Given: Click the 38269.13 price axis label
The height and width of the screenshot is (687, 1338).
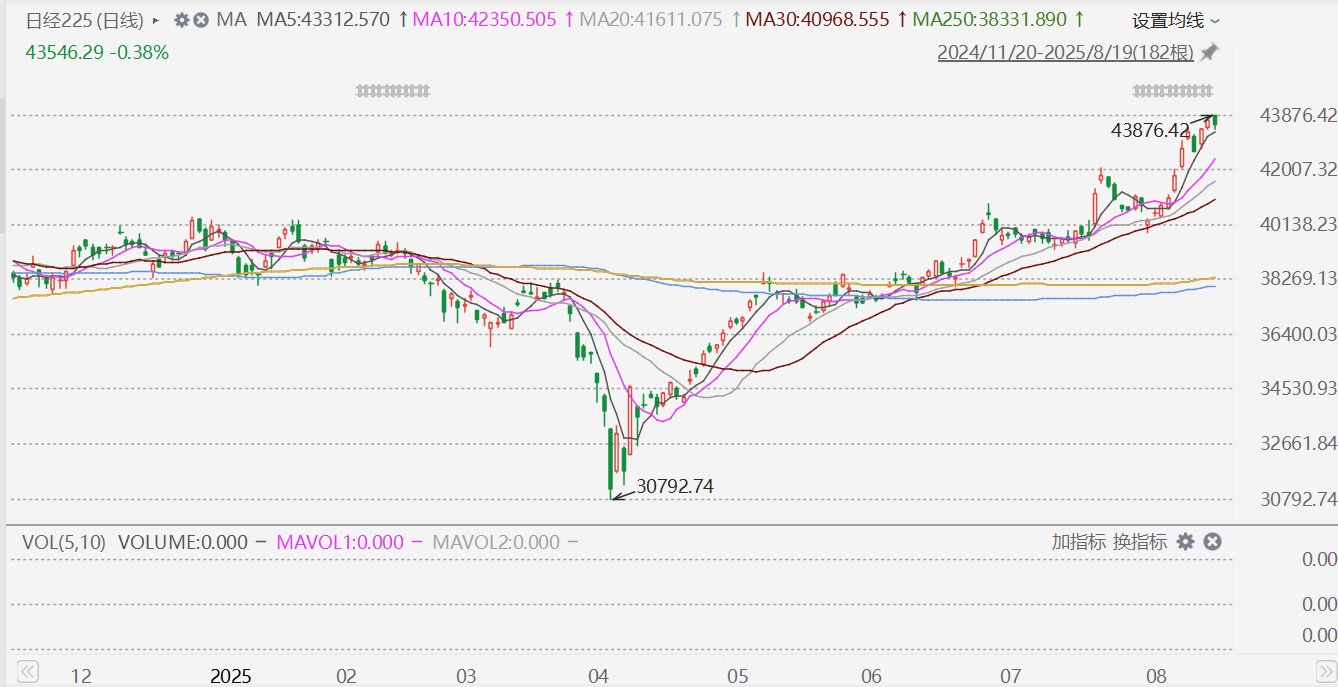Looking at the screenshot, I should pos(1299,278).
